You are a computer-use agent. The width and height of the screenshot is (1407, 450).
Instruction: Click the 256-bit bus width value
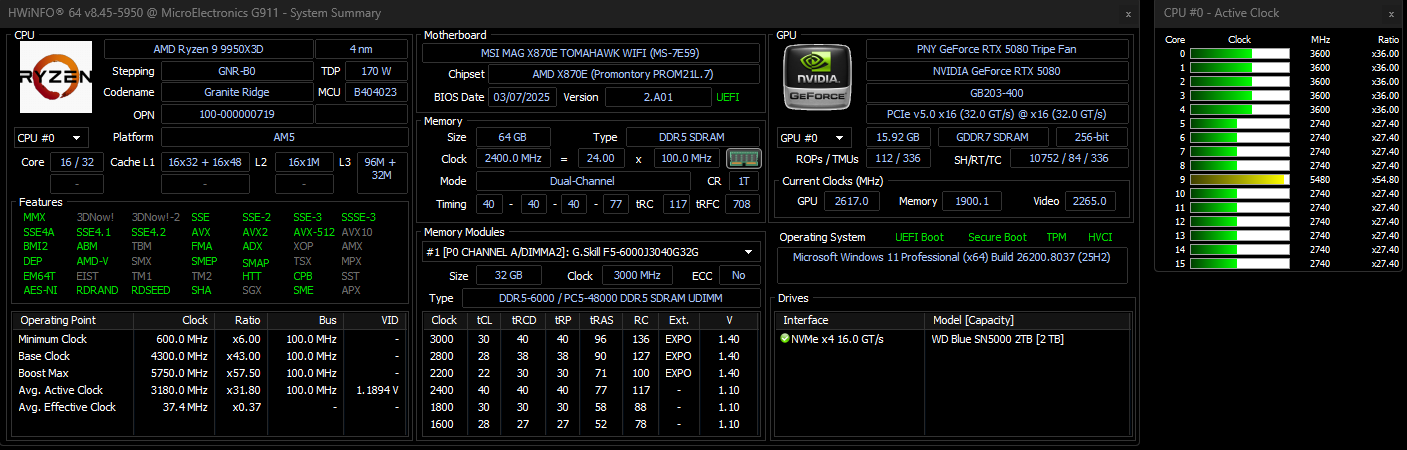coord(1092,137)
